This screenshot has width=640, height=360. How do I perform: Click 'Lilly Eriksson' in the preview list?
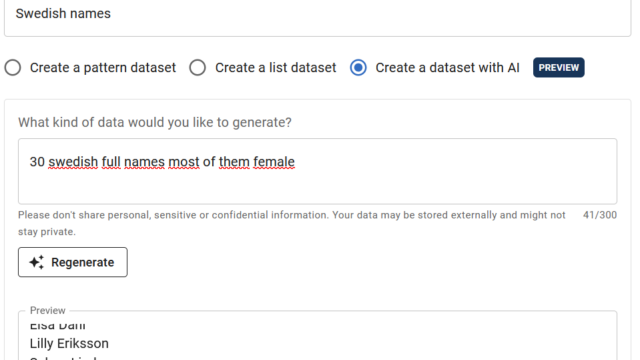click(69, 344)
